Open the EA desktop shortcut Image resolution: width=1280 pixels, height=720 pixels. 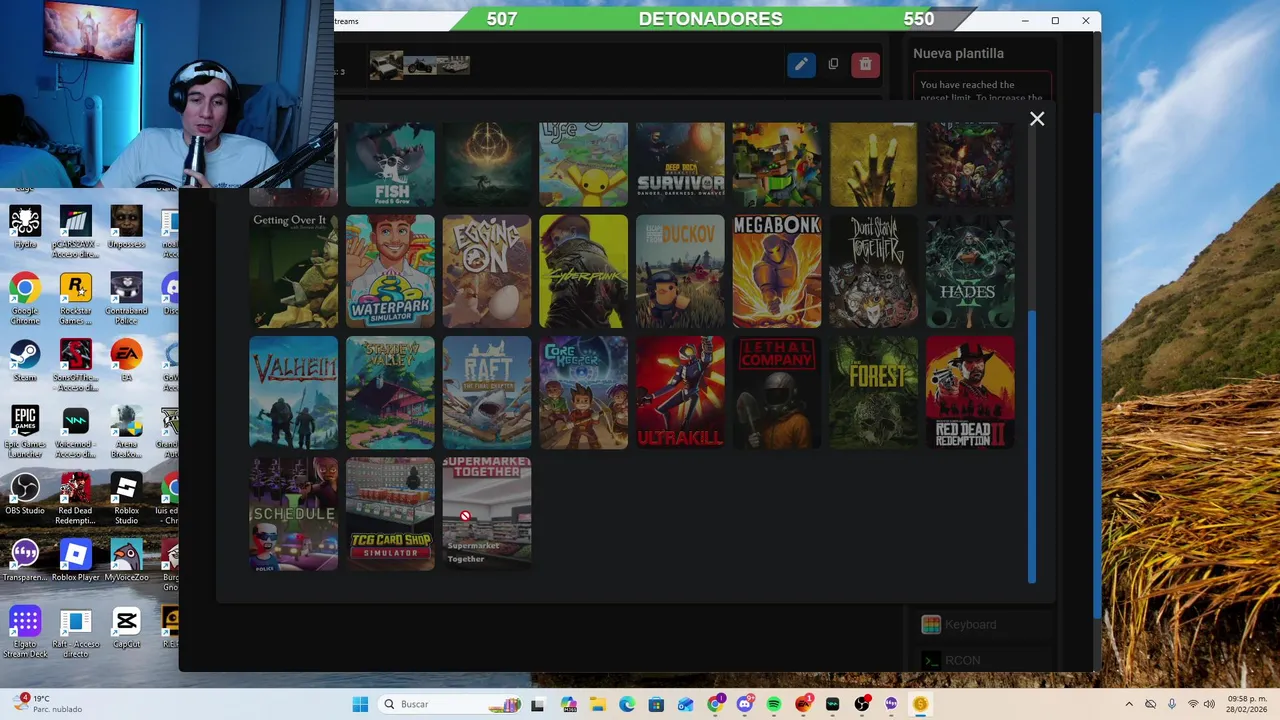tap(126, 361)
